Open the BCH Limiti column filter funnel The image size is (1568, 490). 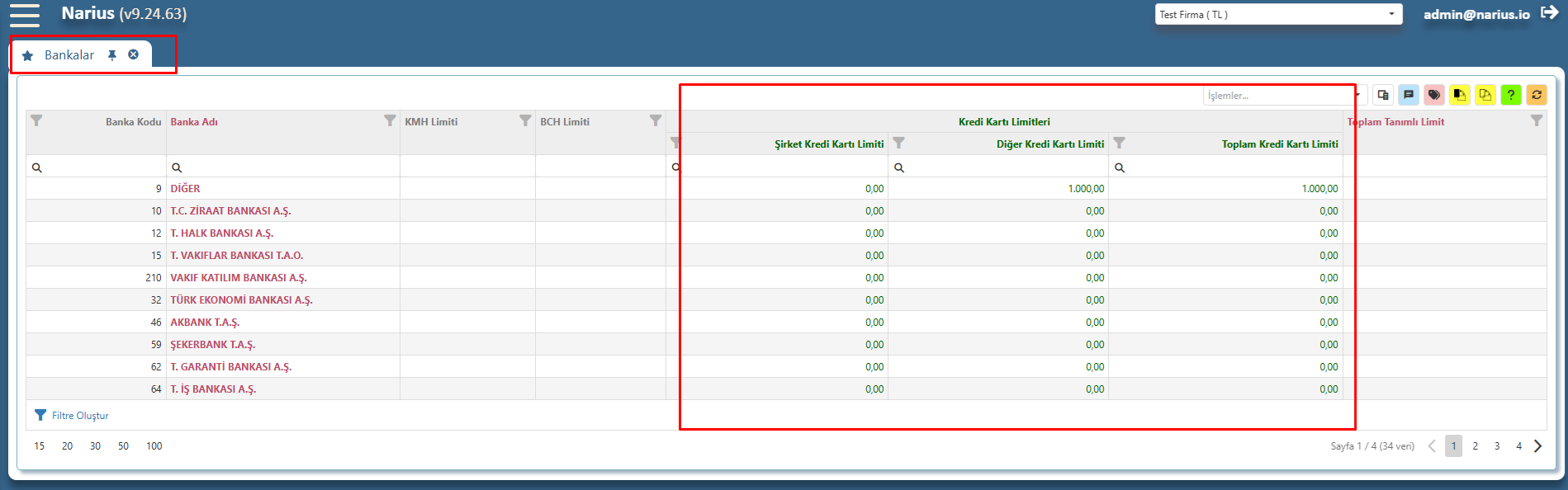[656, 120]
